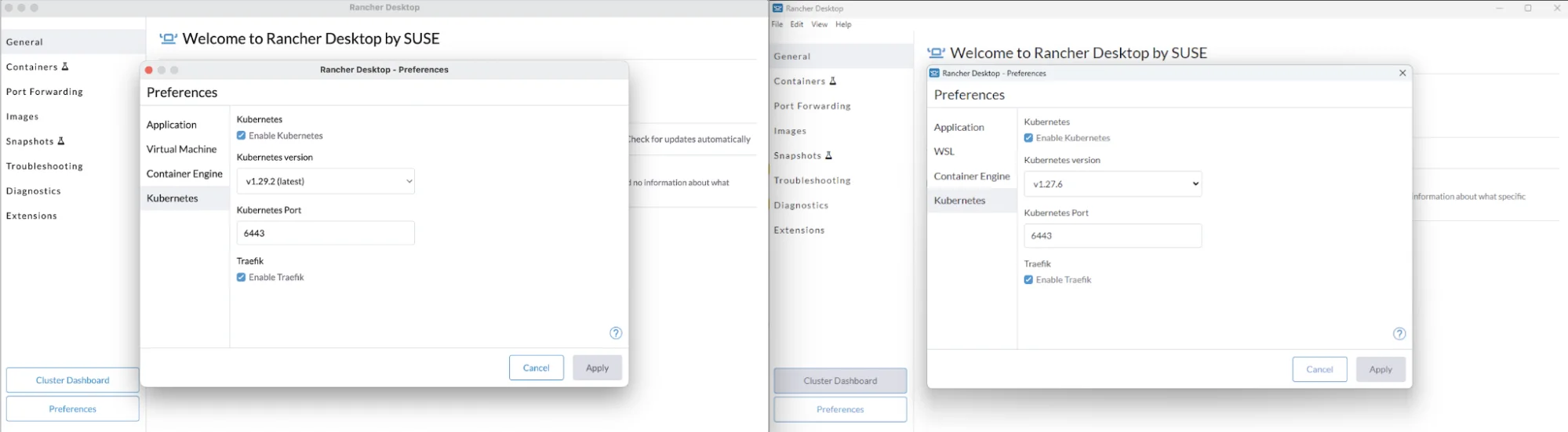
Task: Open the Help menu in the Windows app
Action: (844, 24)
